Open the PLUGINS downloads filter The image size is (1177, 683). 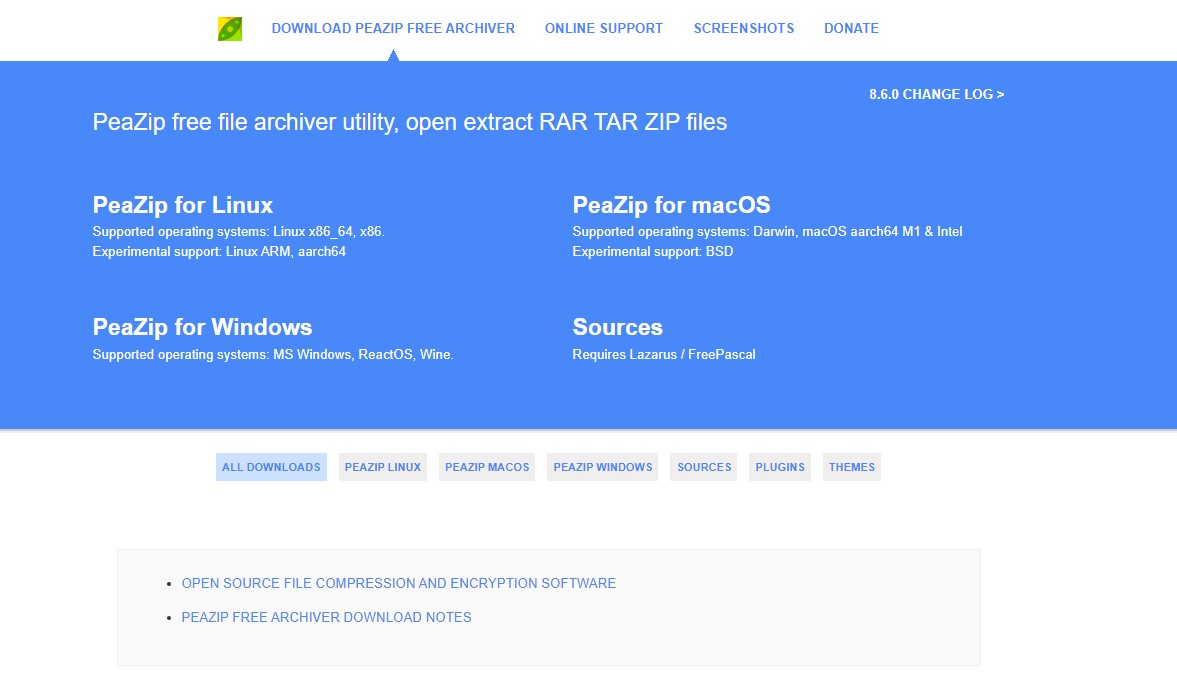(x=779, y=466)
